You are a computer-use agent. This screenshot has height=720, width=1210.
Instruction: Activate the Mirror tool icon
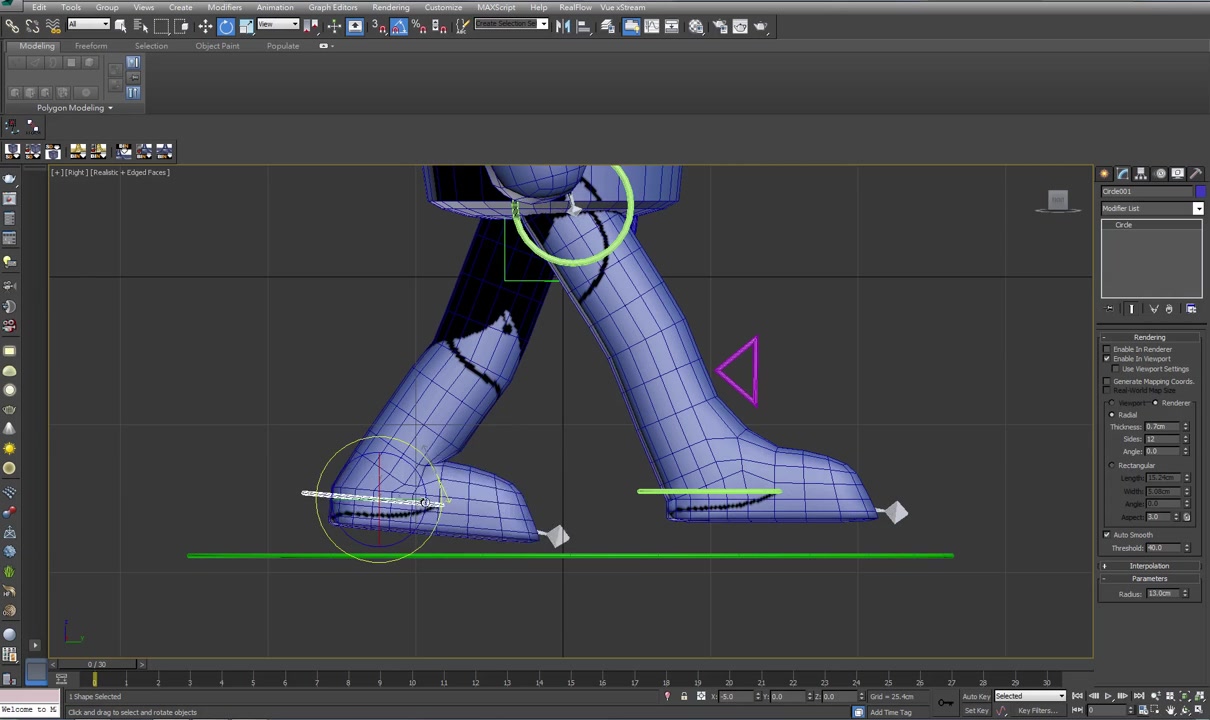[x=561, y=26]
